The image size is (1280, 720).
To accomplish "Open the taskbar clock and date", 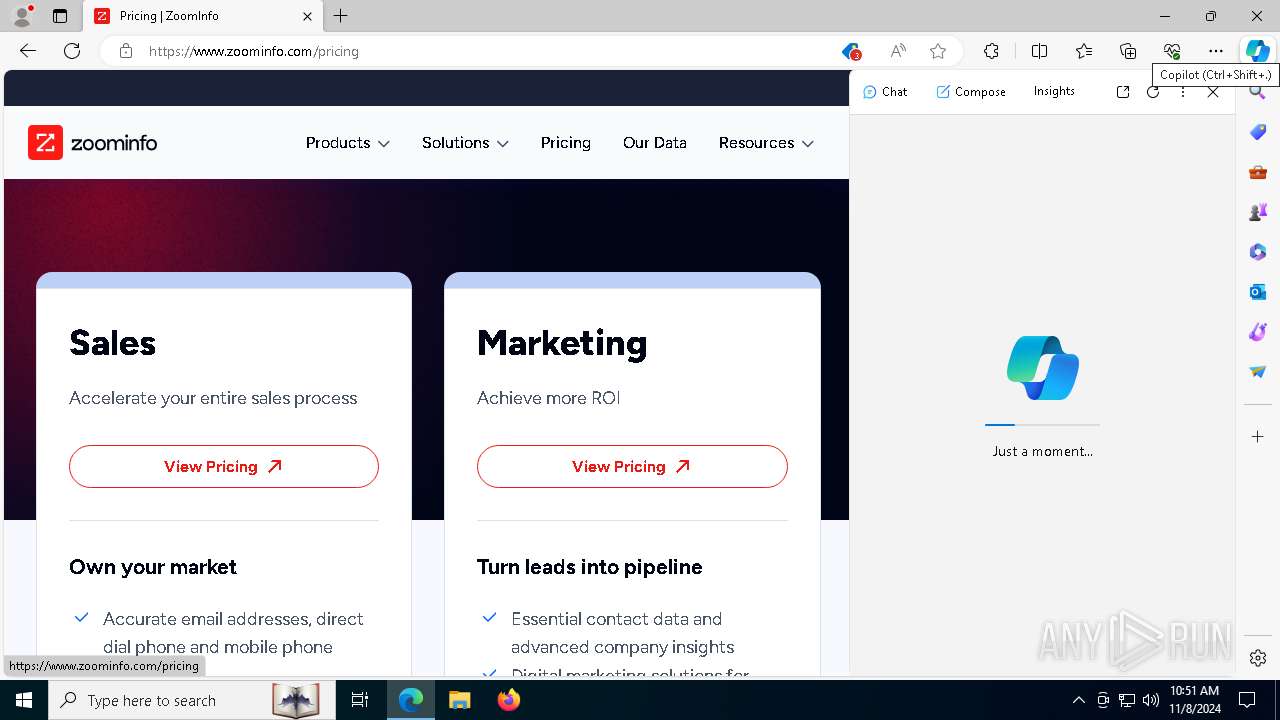I will [1194, 700].
